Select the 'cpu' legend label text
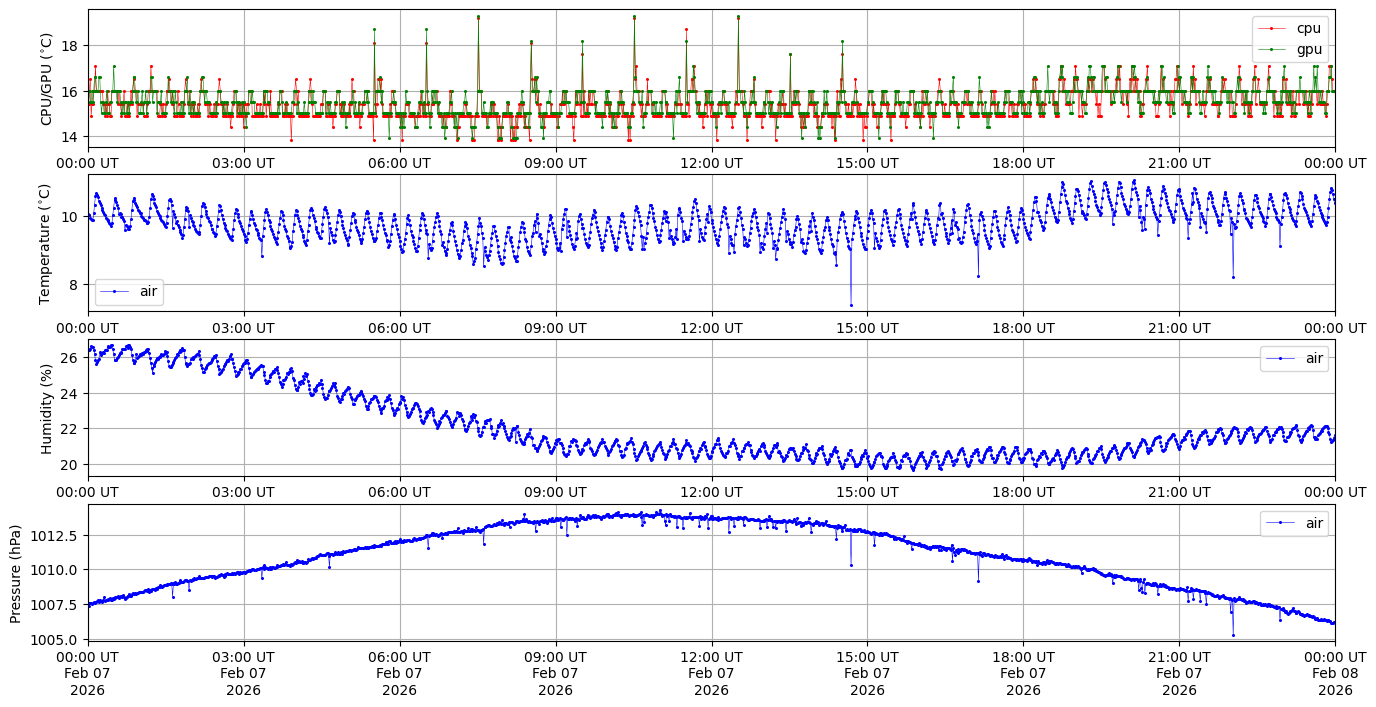 tap(1310, 29)
